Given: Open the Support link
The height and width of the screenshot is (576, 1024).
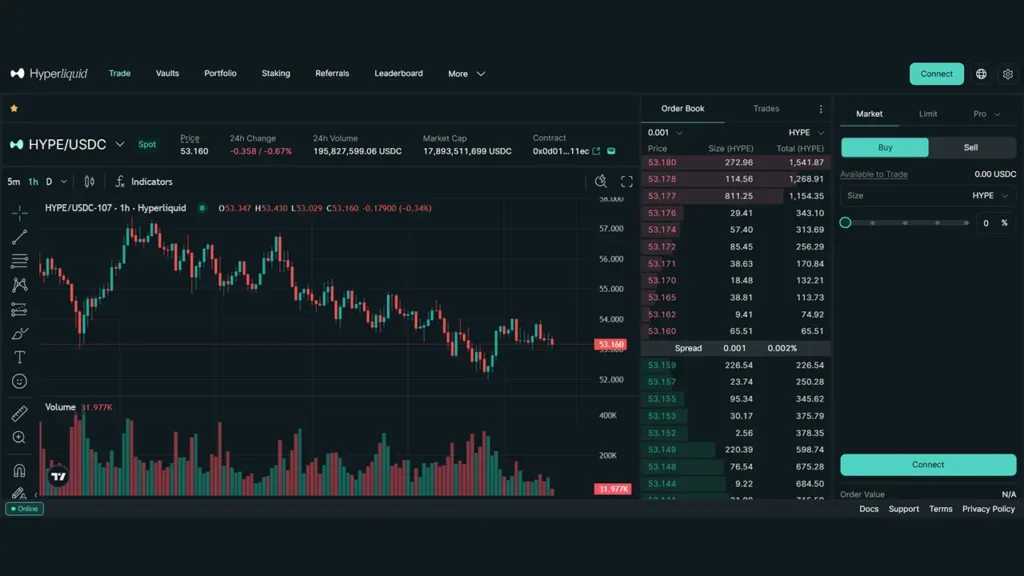Looking at the screenshot, I should click(x=904, y=509).
